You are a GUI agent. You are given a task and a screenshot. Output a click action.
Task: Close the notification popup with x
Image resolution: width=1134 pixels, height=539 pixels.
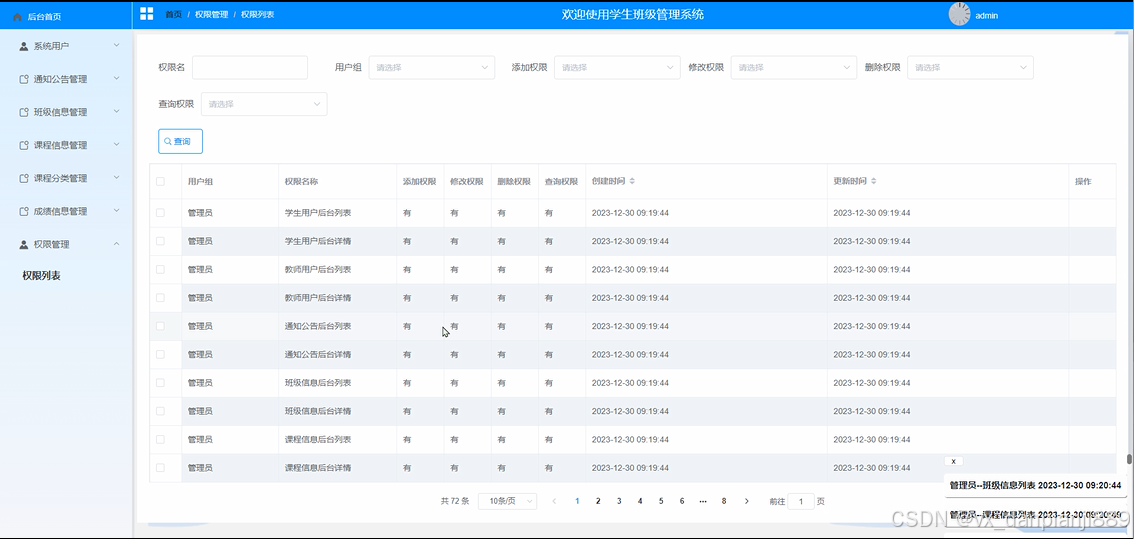954,461
